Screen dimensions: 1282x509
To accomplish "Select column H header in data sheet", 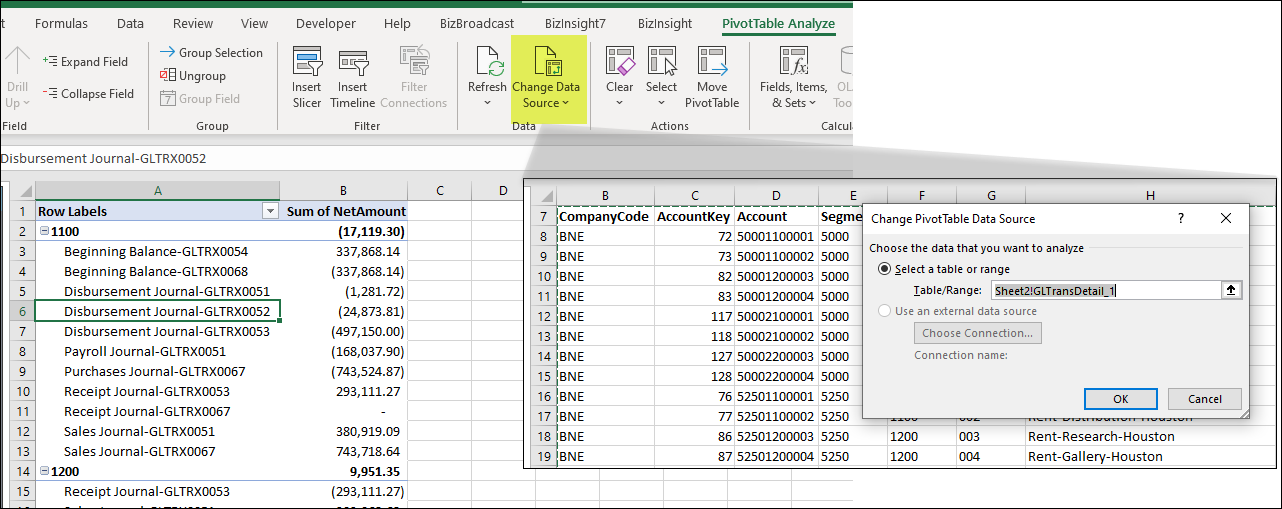I will pyautogui.click(x=1150, y=195).
